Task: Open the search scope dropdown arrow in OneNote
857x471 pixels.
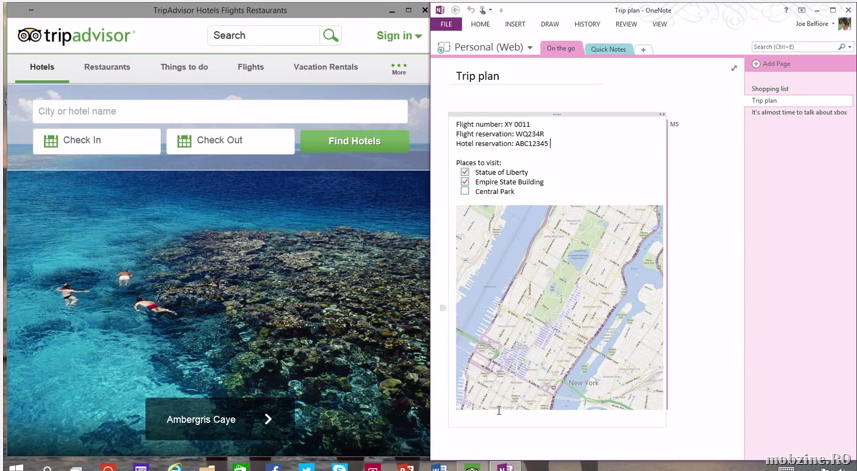Action: [850, 47]
